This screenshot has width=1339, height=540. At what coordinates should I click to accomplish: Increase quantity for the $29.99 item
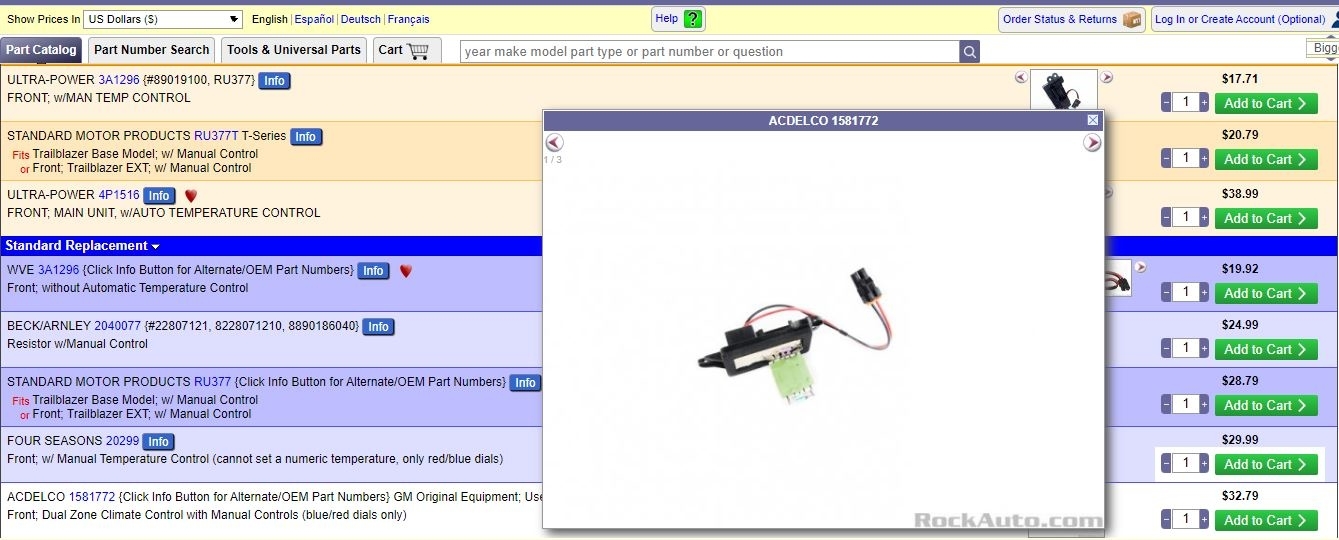point(1204,463)
